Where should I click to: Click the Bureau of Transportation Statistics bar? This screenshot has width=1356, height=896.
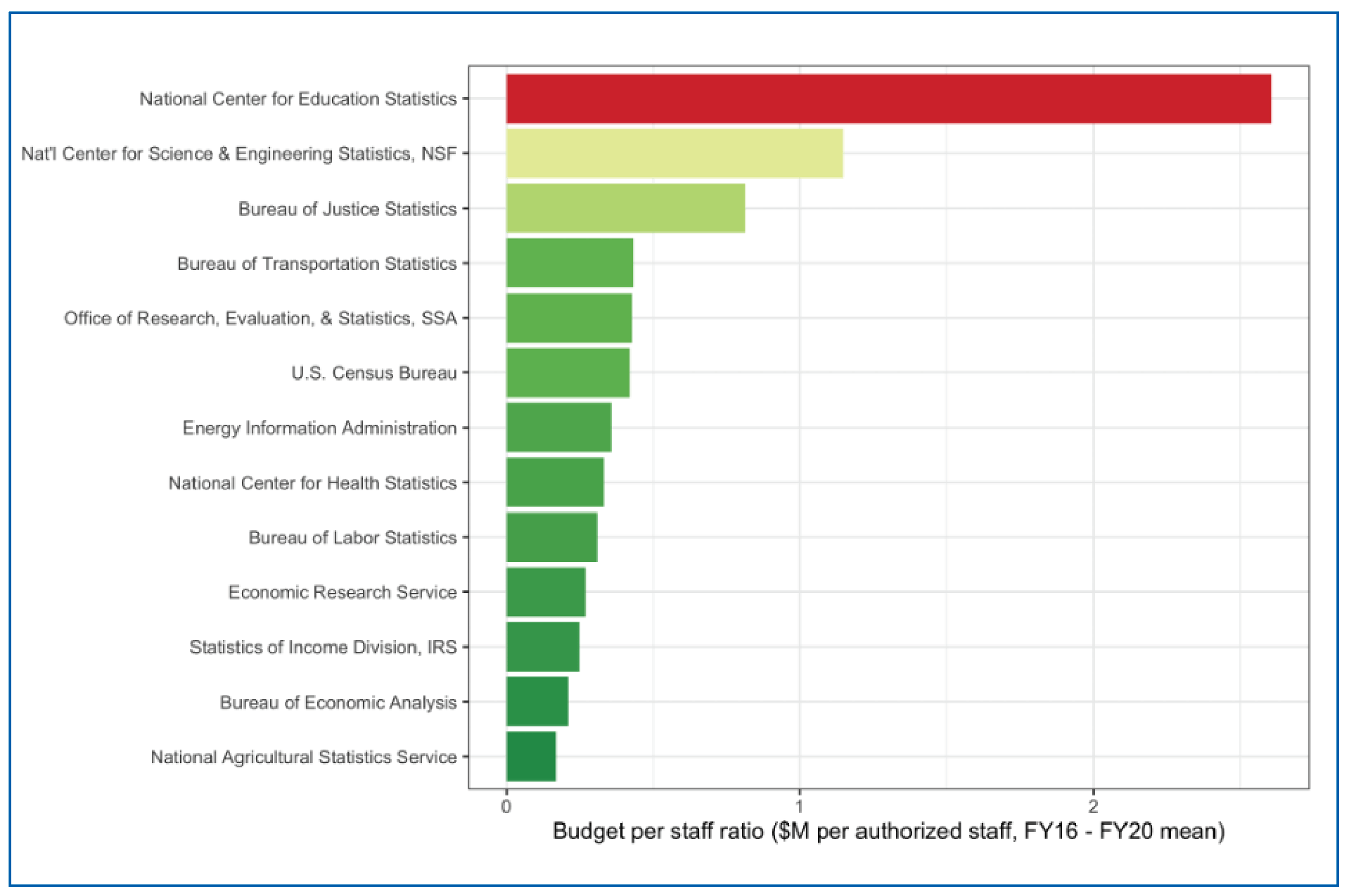[570, 264]
